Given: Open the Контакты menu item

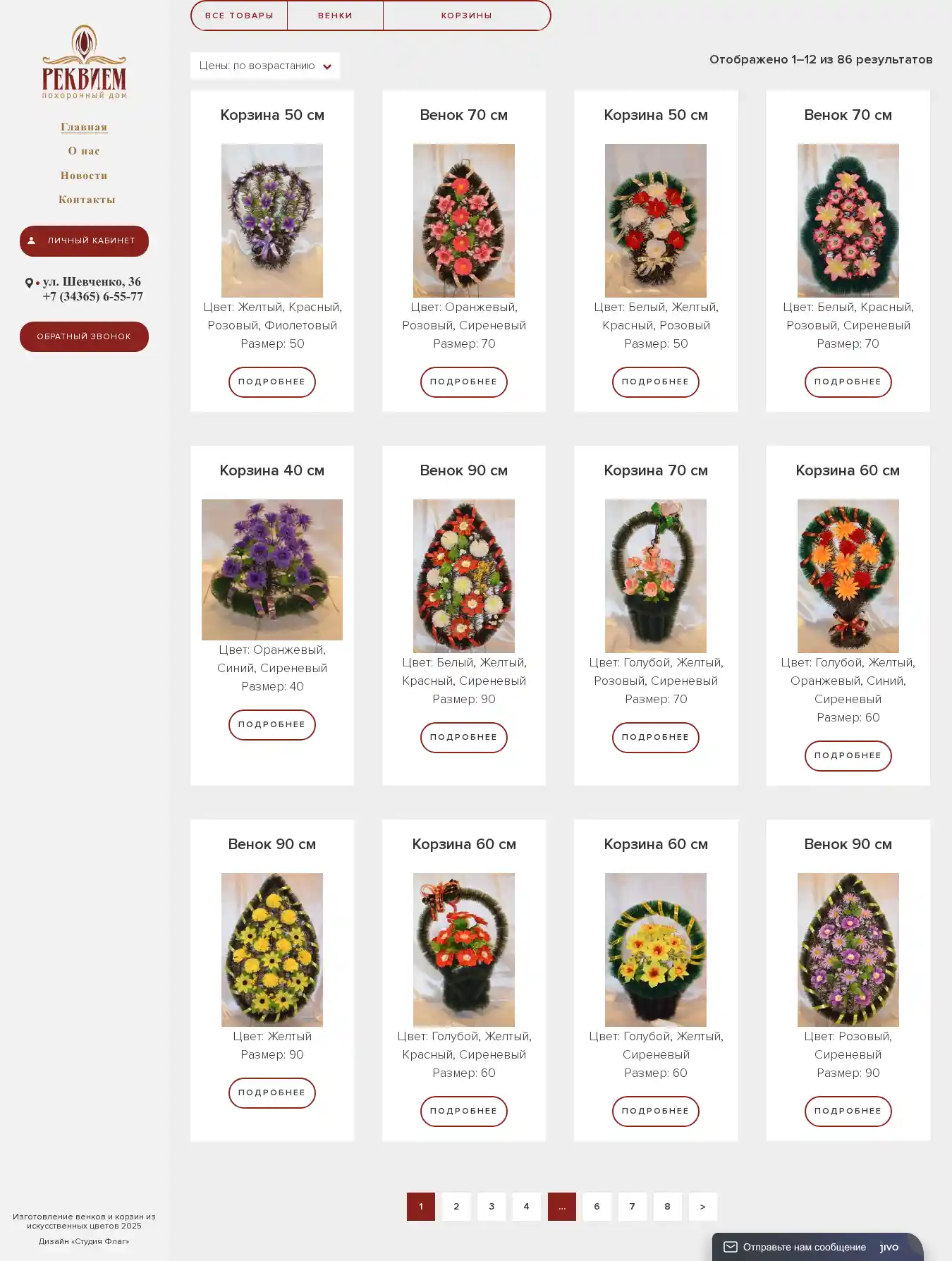Looking at the screenshot, I should tap(86, 200).
